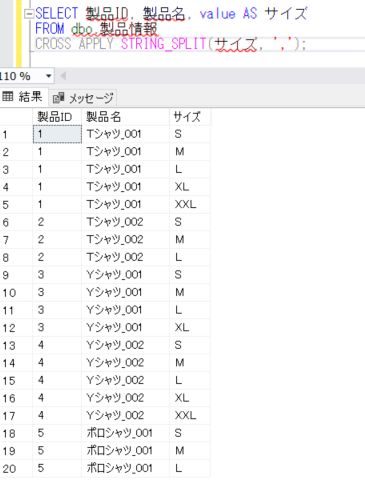Click the messages icon on メッセージ tab
The height and width of the screenshot is (497, 365).
58,98
